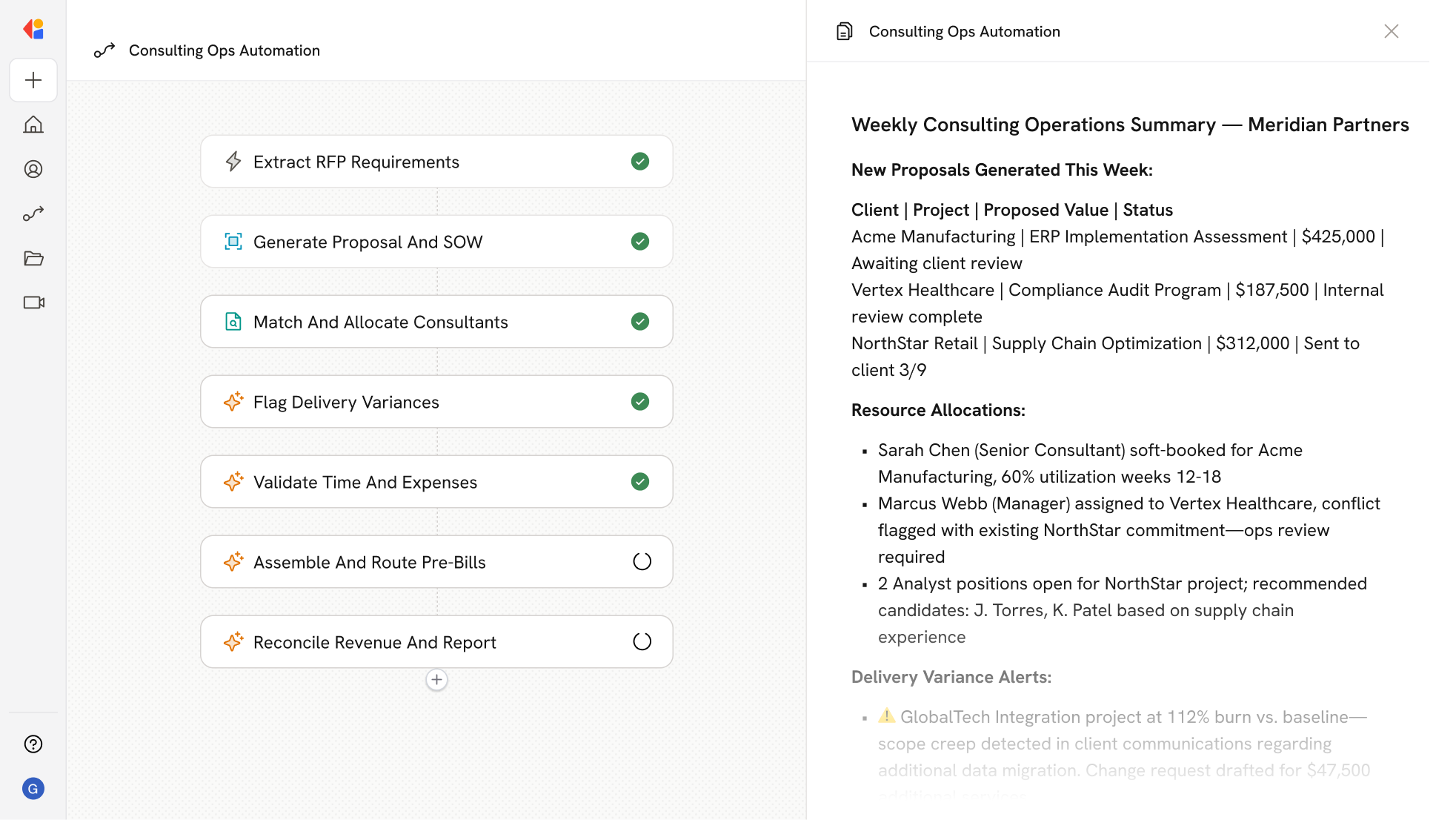
Task: Open the Home icon in sidebar
Action: tap(33, 125)
